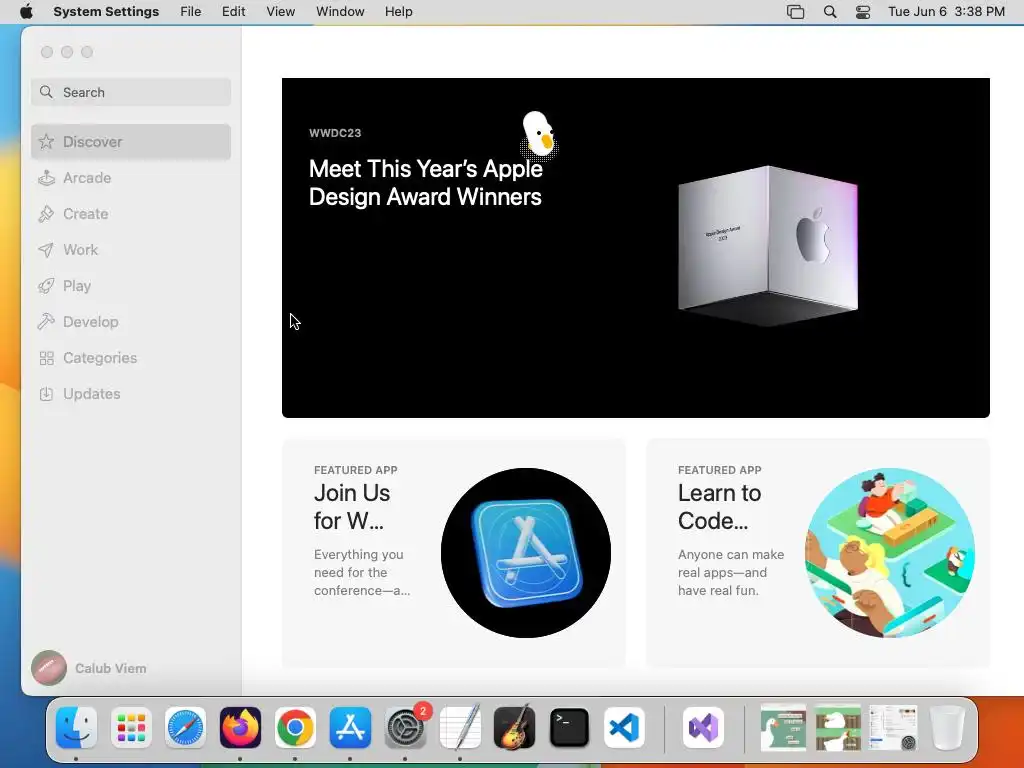Click Stage Manager icon in menu bar
The image size is (1024, 768).
click(x=795, y=12)
